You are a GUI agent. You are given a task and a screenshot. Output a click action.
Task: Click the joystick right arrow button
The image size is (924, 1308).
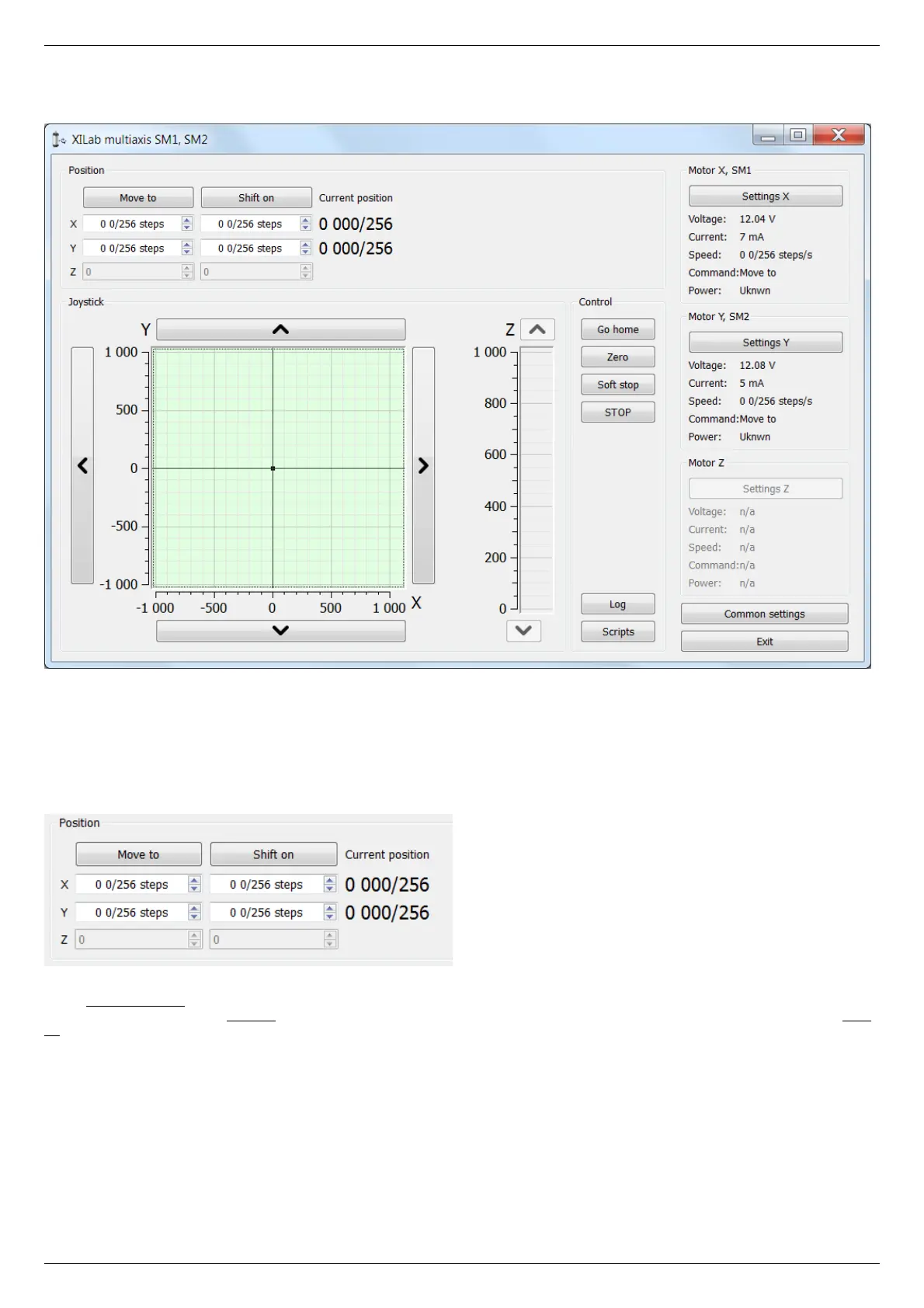[x=423, y=465]
